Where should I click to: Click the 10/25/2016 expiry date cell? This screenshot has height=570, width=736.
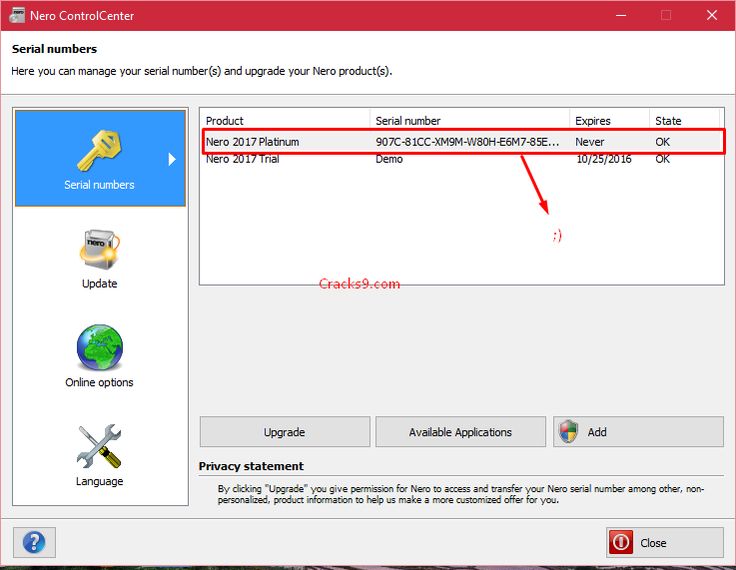(x=604, y=159)
